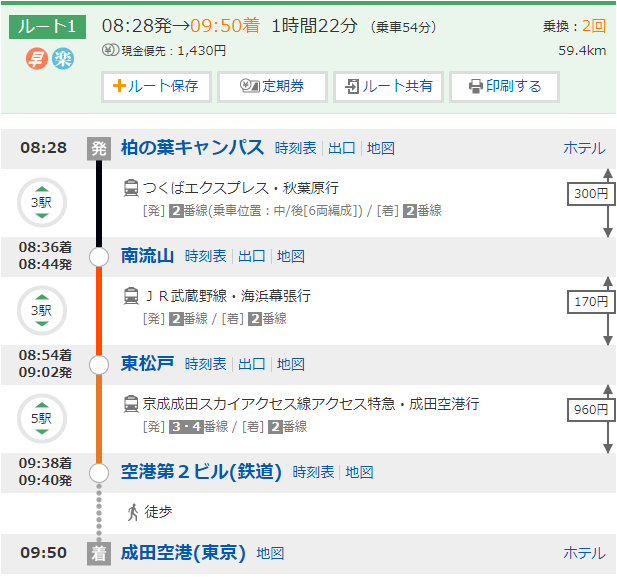Open 東松戸 station link
The image size is (617, 577).
pyautogui.click(x=147, y=364)
